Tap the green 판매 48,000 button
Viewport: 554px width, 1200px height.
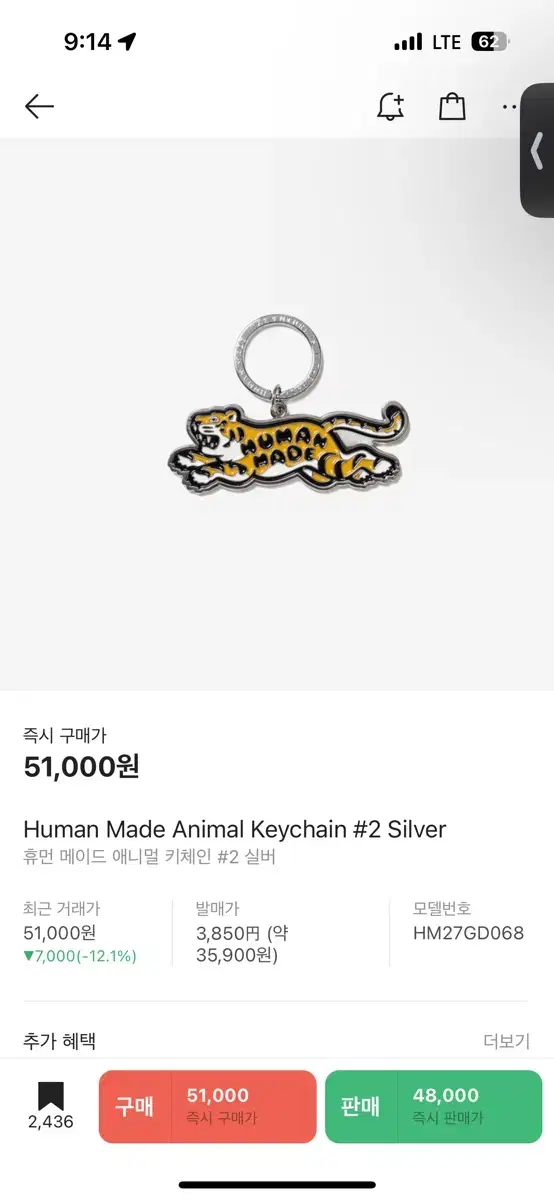[x=433, y=1107]
